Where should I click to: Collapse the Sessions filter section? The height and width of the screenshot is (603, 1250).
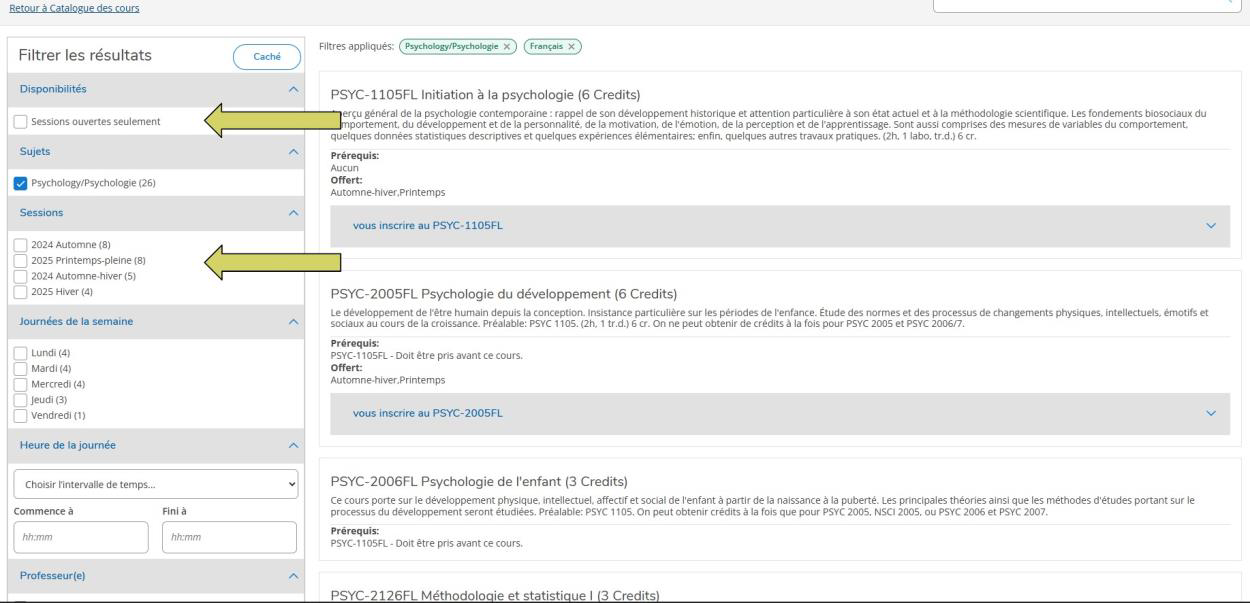coord(293,213)
